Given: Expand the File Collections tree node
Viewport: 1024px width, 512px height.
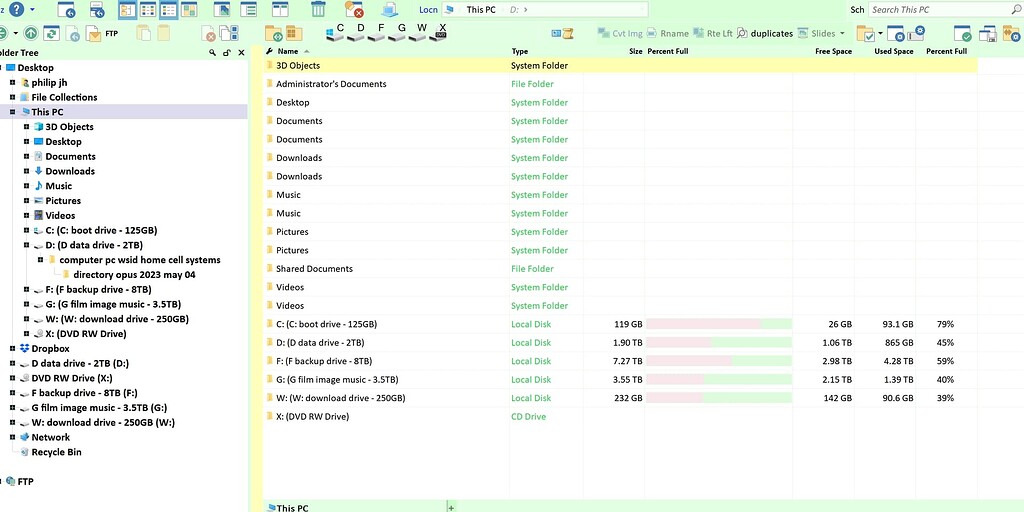Looking at the screenshot, I should point(12,97).
